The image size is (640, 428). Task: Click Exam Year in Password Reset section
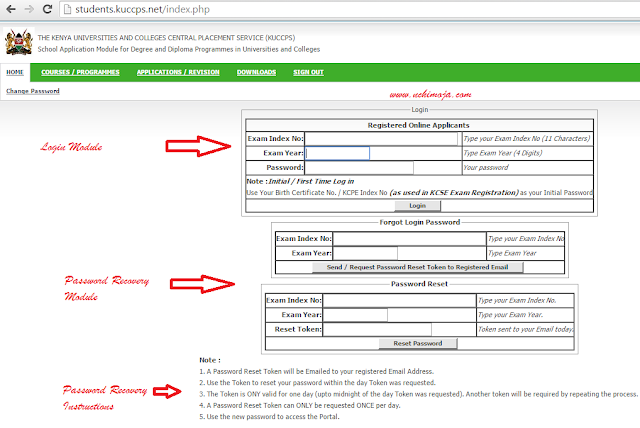[x=355, y=315]
